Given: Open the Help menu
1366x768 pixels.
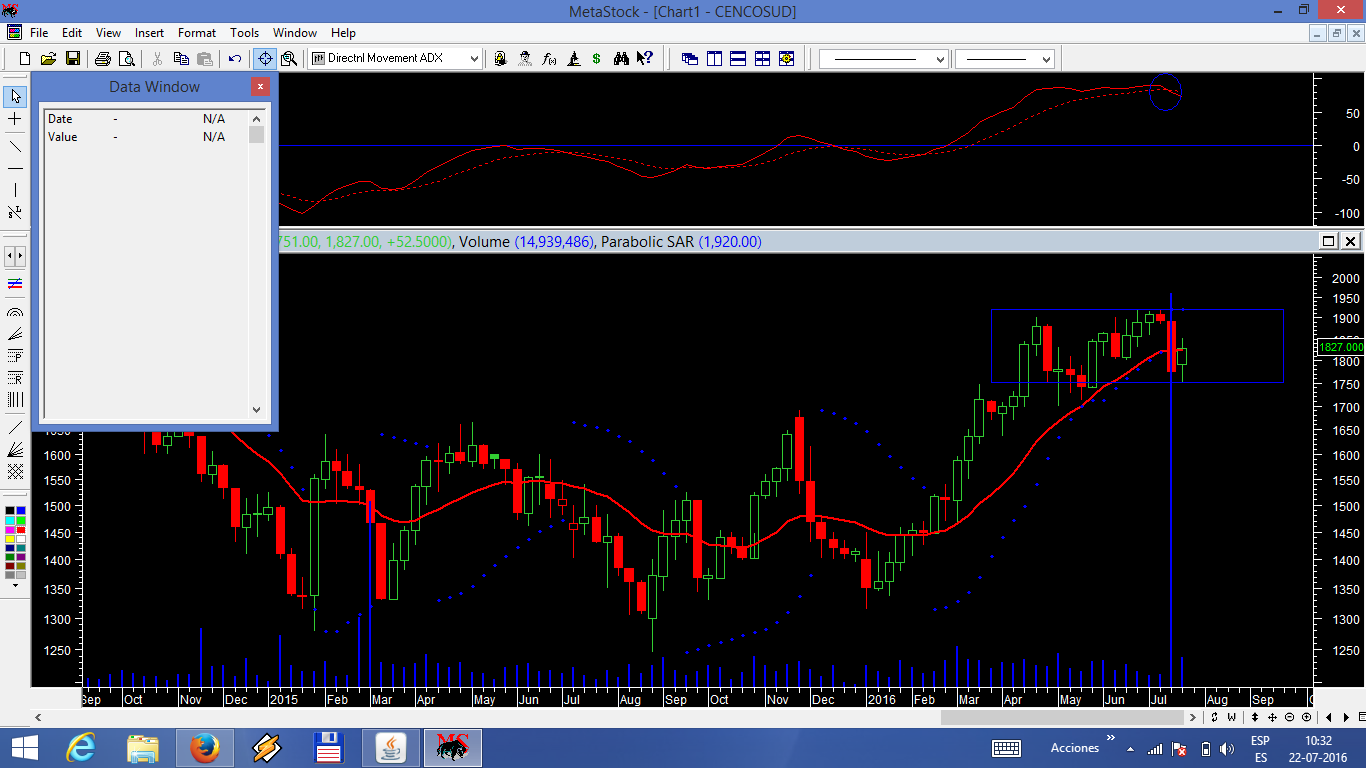Looking at the screenshot, I should pyautogui.click(x=343, y=33).
